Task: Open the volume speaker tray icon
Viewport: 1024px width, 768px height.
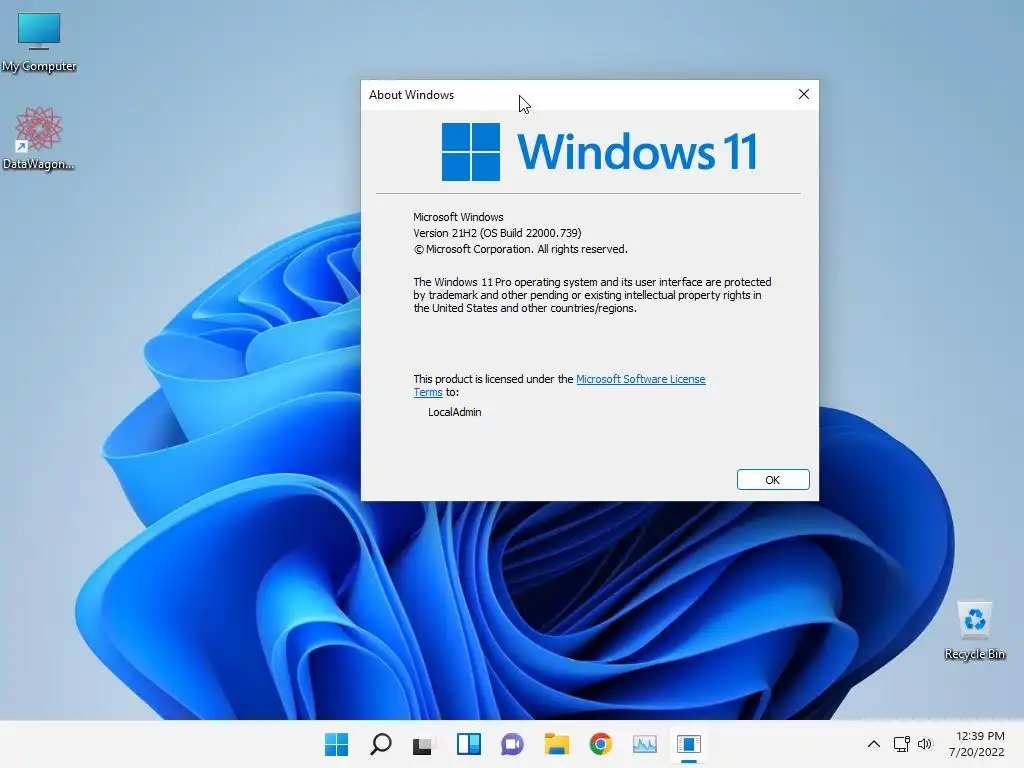Action: click(x=925, y=744)
